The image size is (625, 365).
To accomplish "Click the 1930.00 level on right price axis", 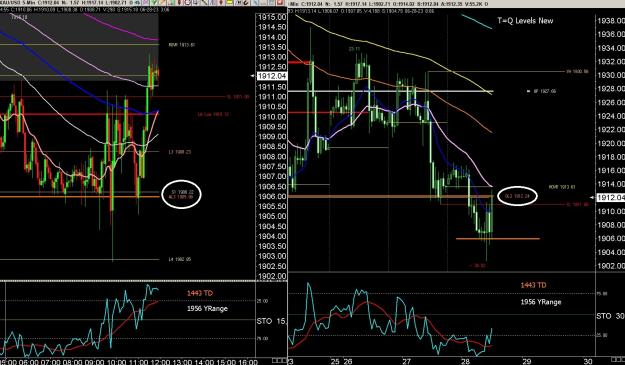I will point(611,75).
